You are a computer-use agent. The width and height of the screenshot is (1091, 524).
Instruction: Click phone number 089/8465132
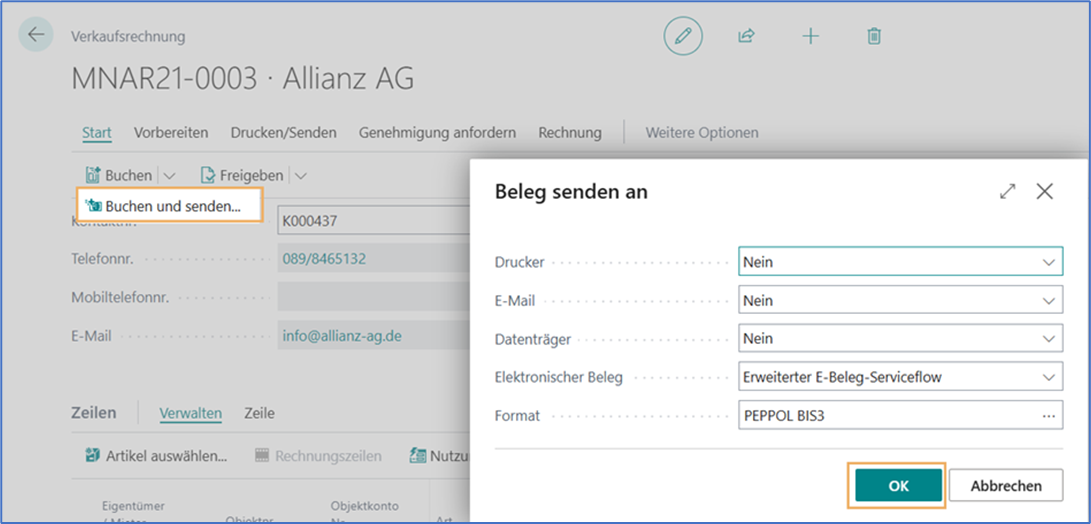pyautogui.click(x=324, y=260)
